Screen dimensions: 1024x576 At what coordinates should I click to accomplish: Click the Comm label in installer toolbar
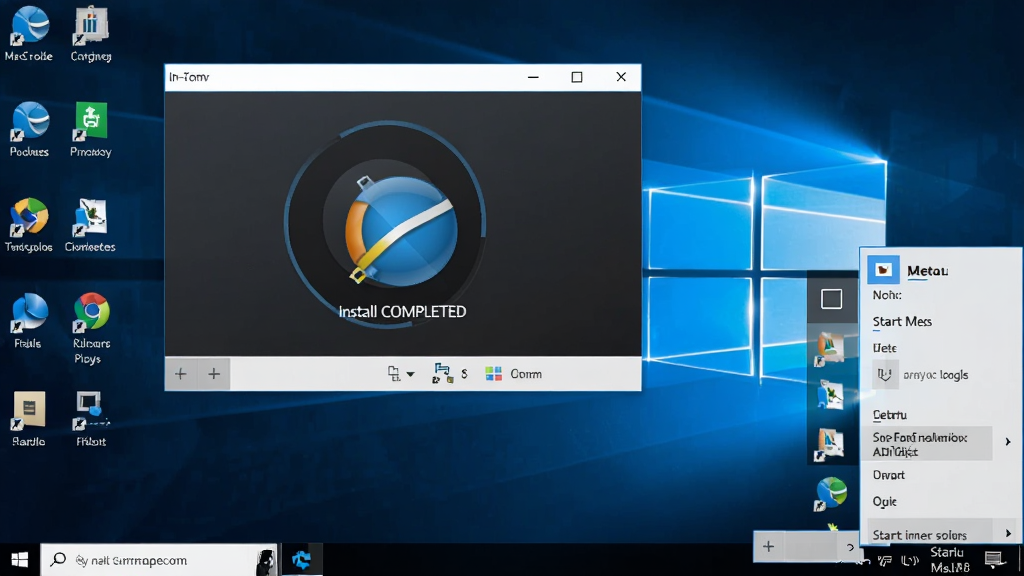pos(526,374)
